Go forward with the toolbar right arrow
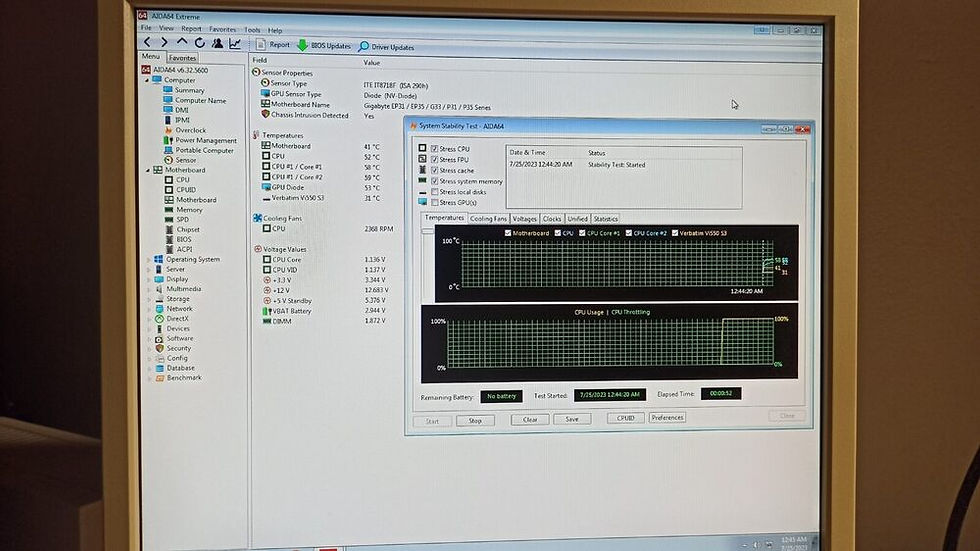 click(x=164, y=42)
